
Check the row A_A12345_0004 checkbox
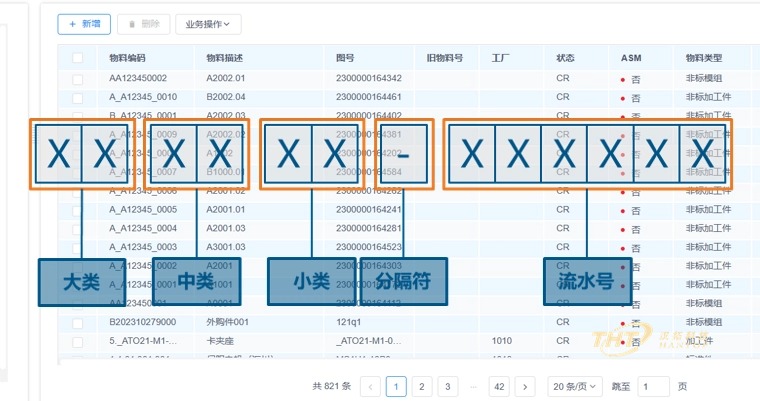(x=77, y=229)
